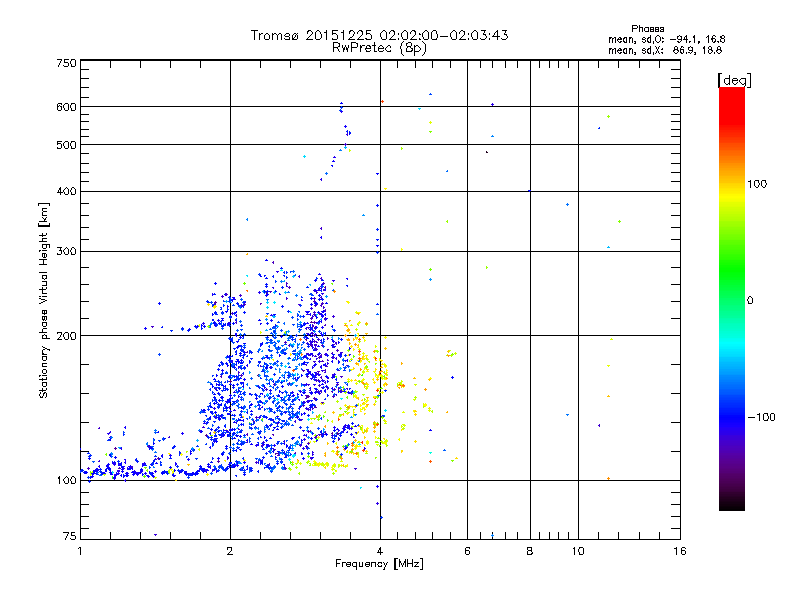Click the x-axis tick label '2'
800x600 pixels.
coord(230,551)
